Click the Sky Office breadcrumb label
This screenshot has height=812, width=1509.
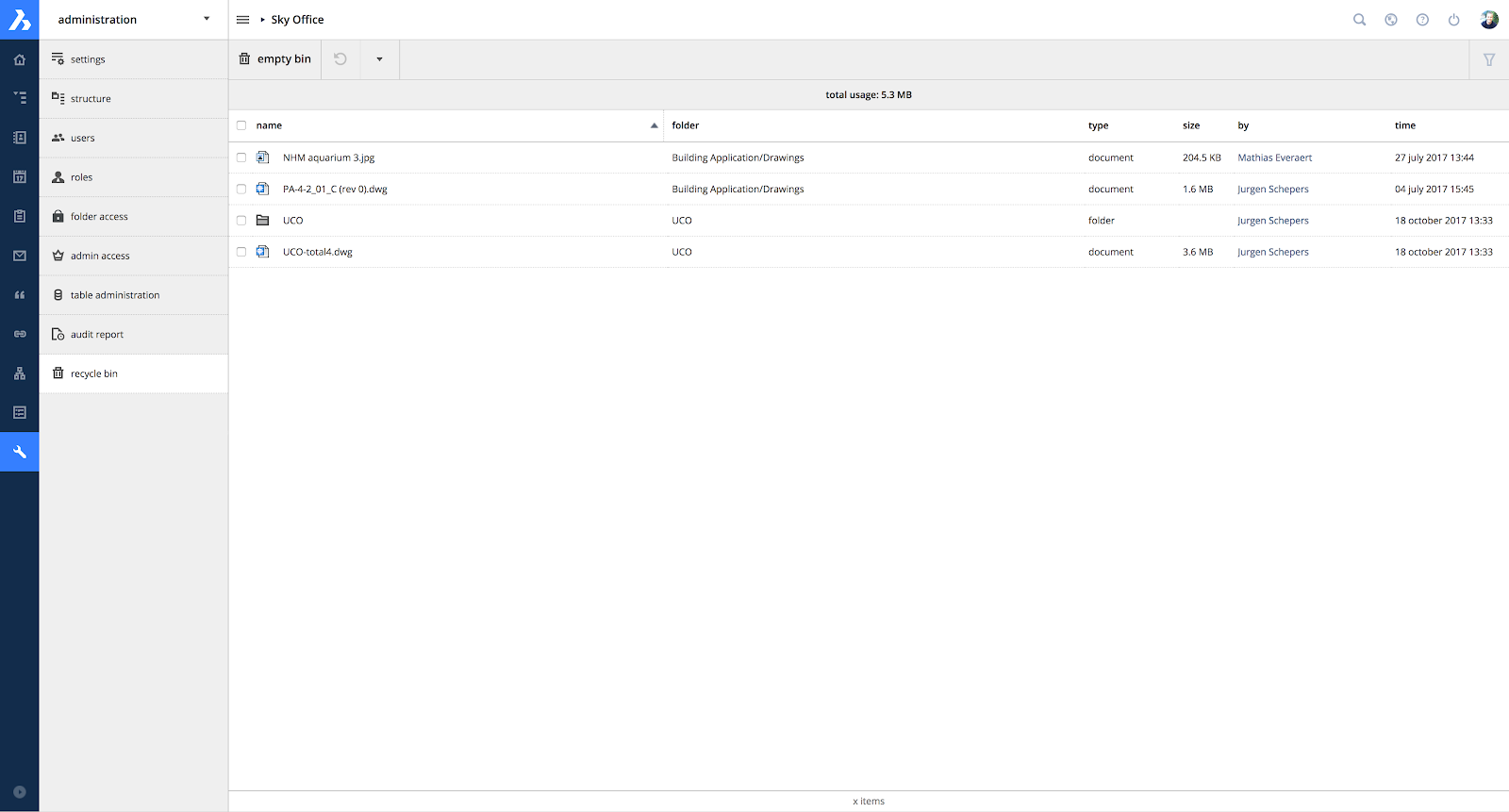pos(297,20)
